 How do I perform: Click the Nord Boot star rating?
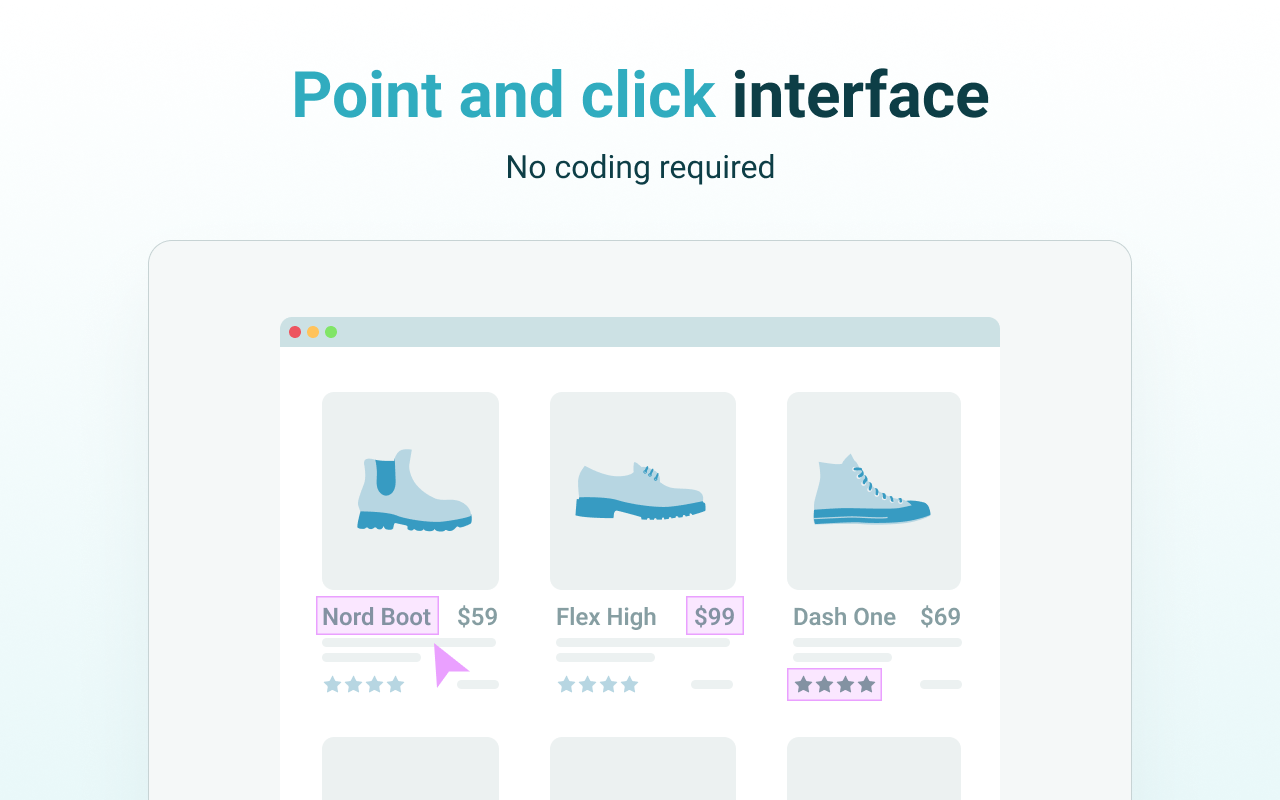364,685
